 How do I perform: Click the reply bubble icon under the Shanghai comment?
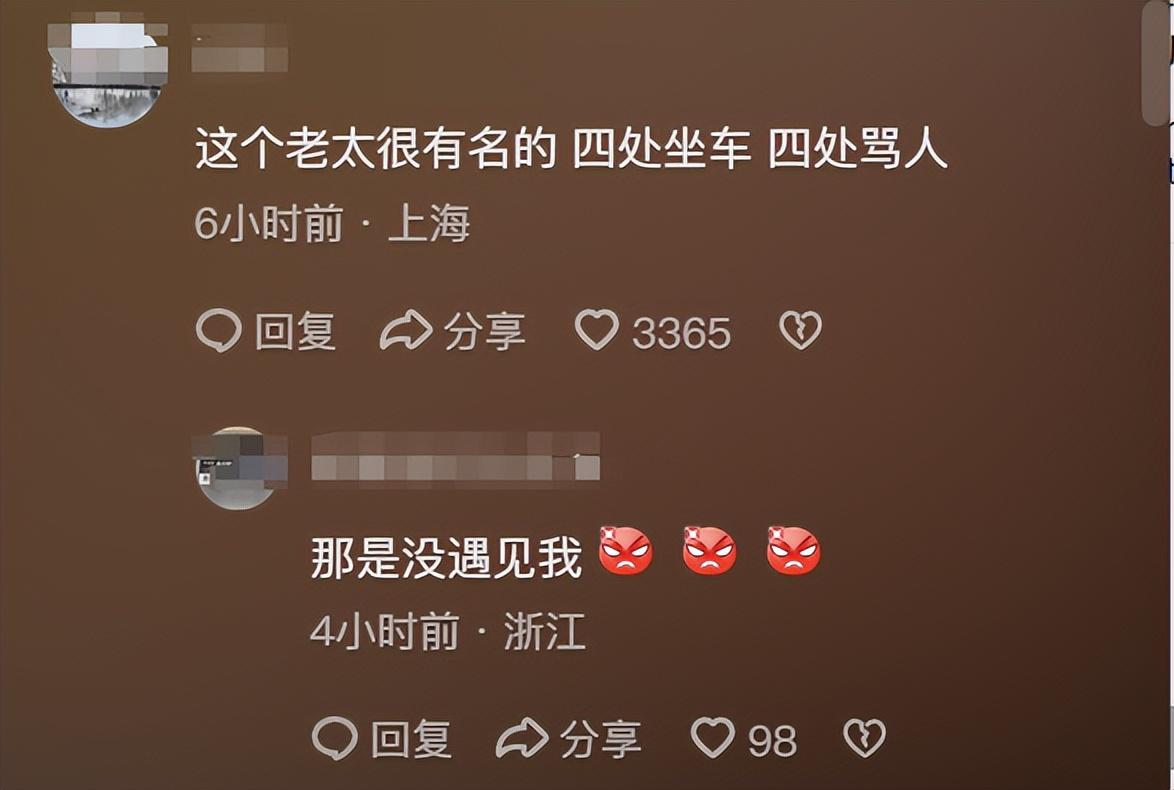219,331
